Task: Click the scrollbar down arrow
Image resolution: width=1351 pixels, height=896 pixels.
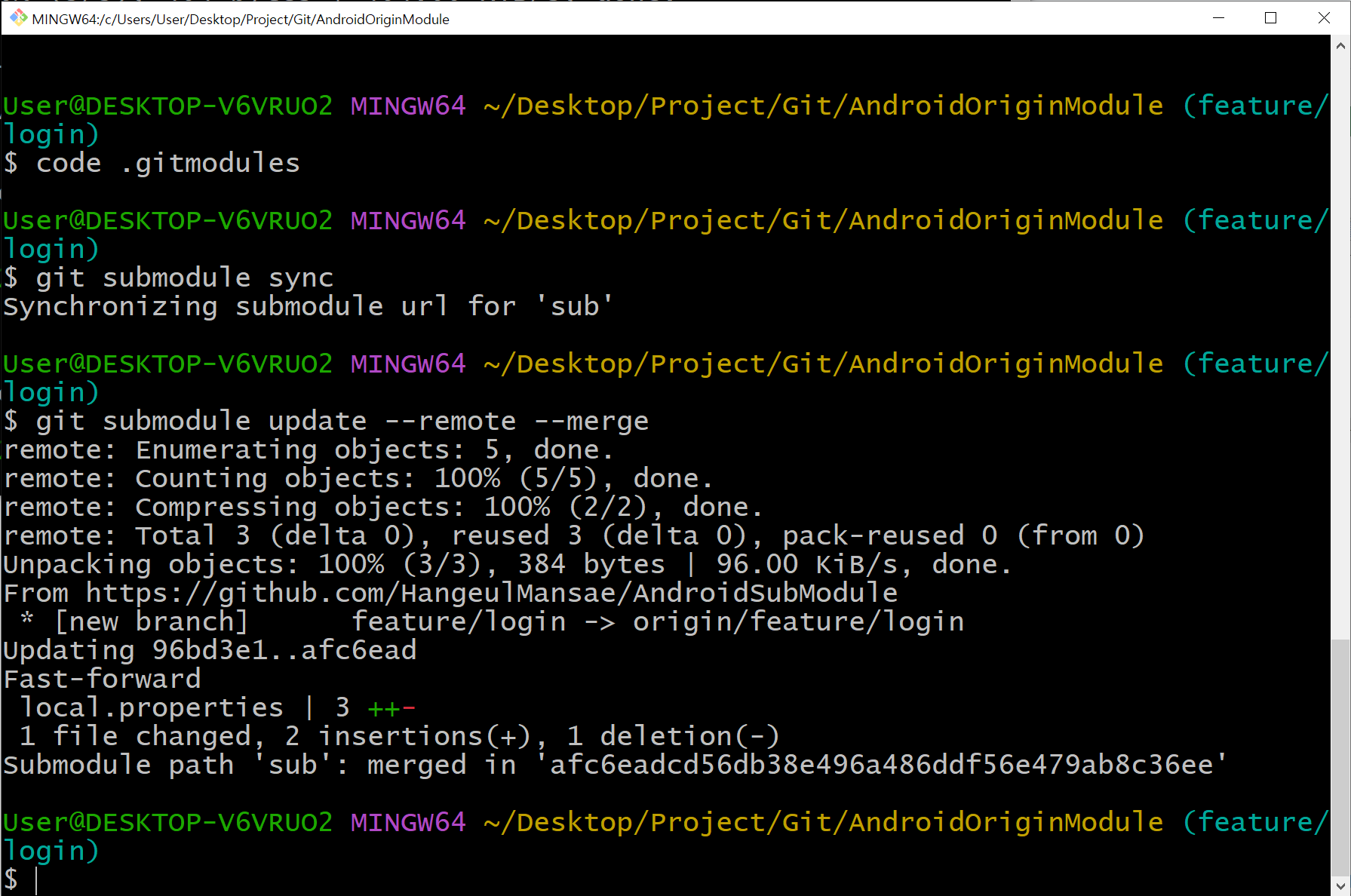Action: click(1339, 884)
